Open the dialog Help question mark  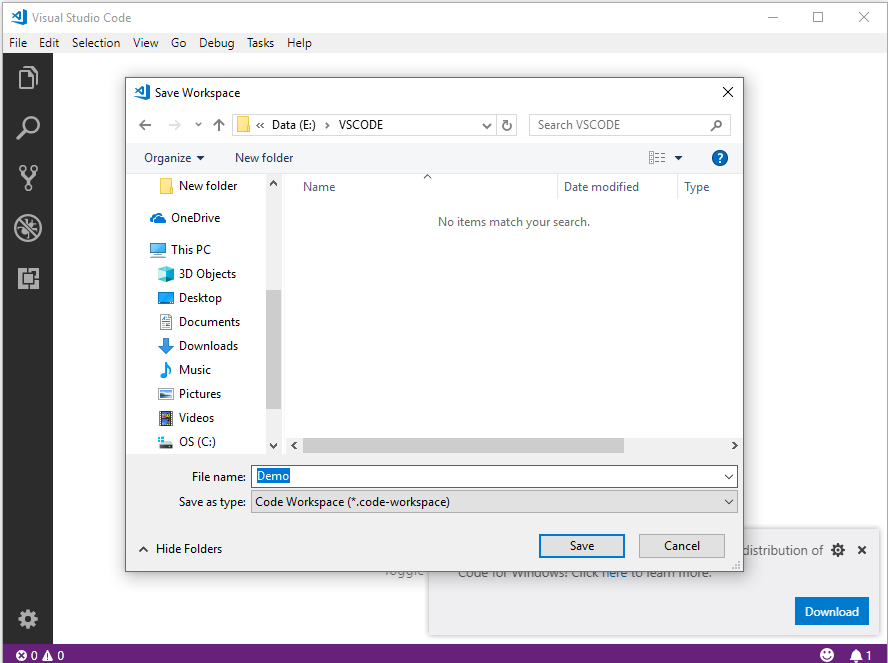719,158
